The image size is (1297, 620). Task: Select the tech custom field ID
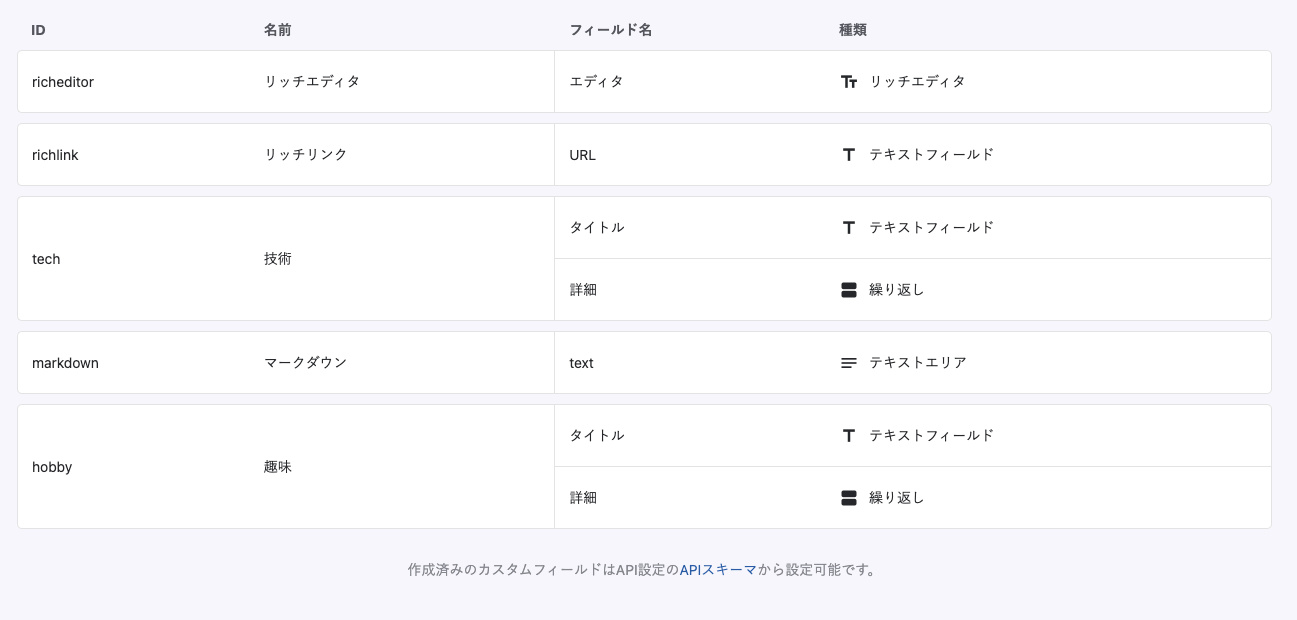(x=46, y=259)
